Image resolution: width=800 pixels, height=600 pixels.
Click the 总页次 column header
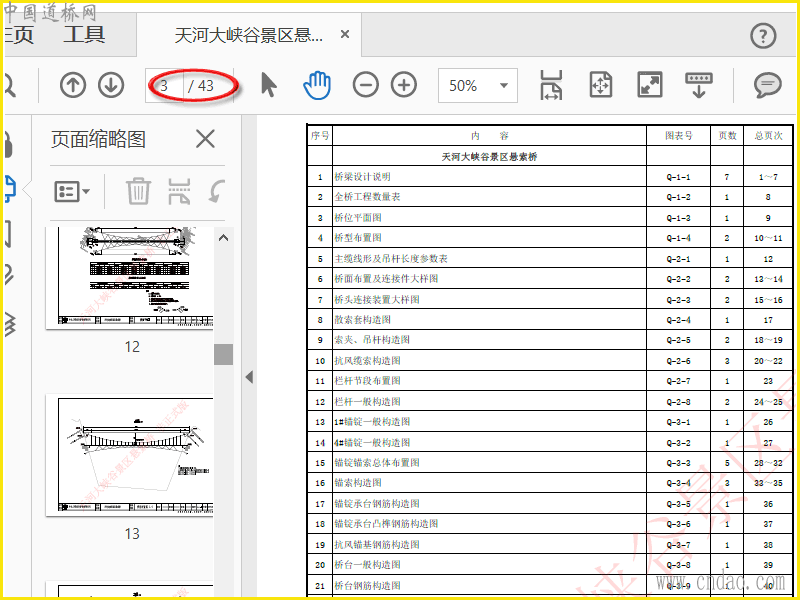768,136
